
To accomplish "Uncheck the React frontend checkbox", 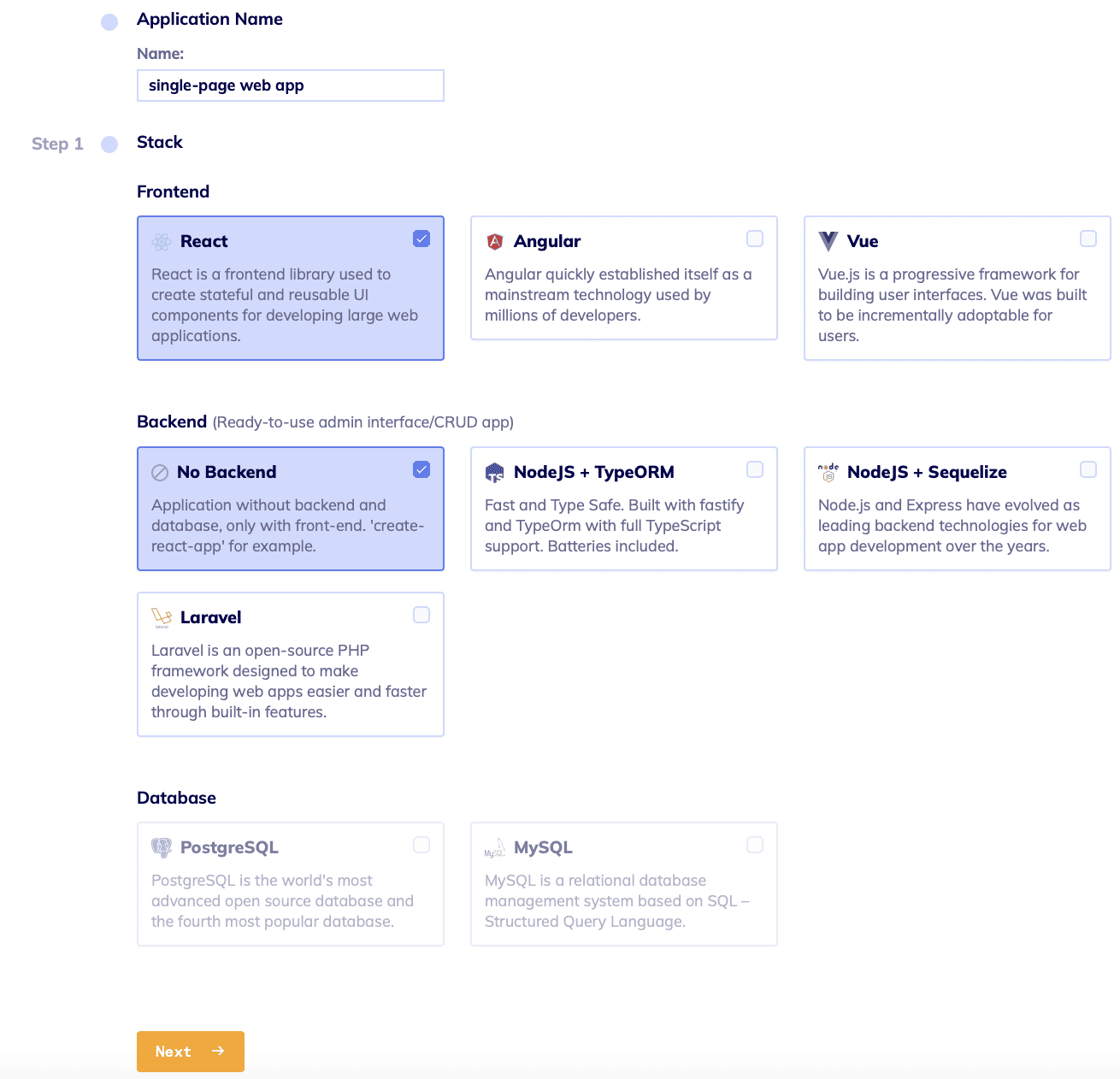I will click(x=421, y=239).
